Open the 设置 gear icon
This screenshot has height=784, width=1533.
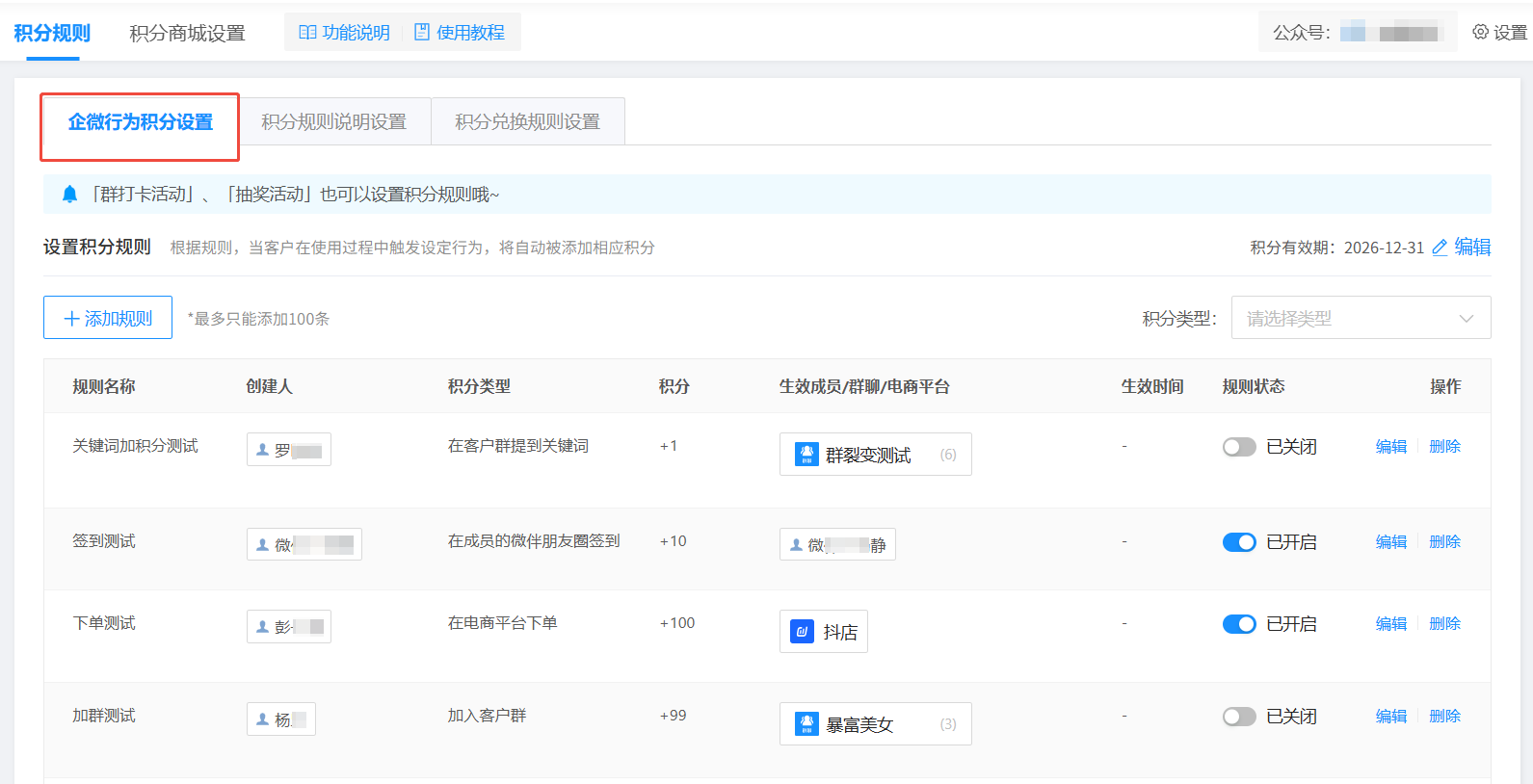click(x=1481, y=32)
